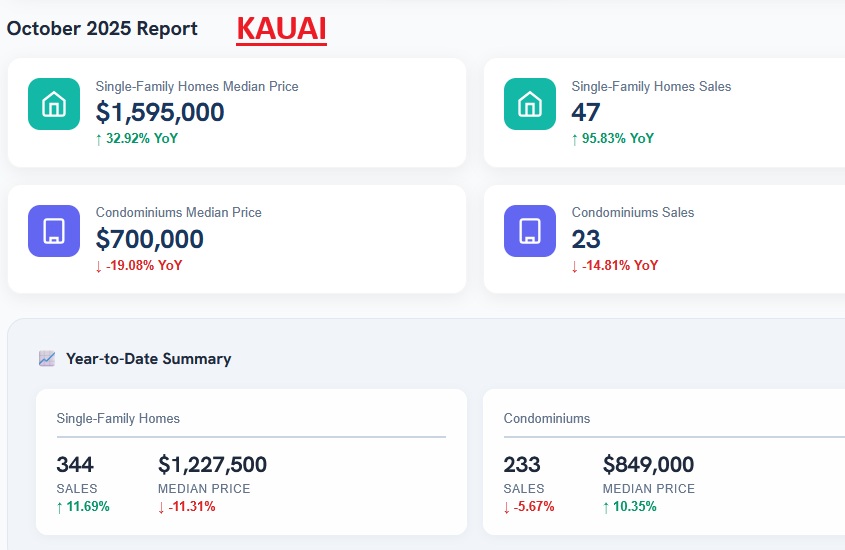845x550 pixels.
Task: Click the -19.08% YoY decrease indicator
Action: 139,265
